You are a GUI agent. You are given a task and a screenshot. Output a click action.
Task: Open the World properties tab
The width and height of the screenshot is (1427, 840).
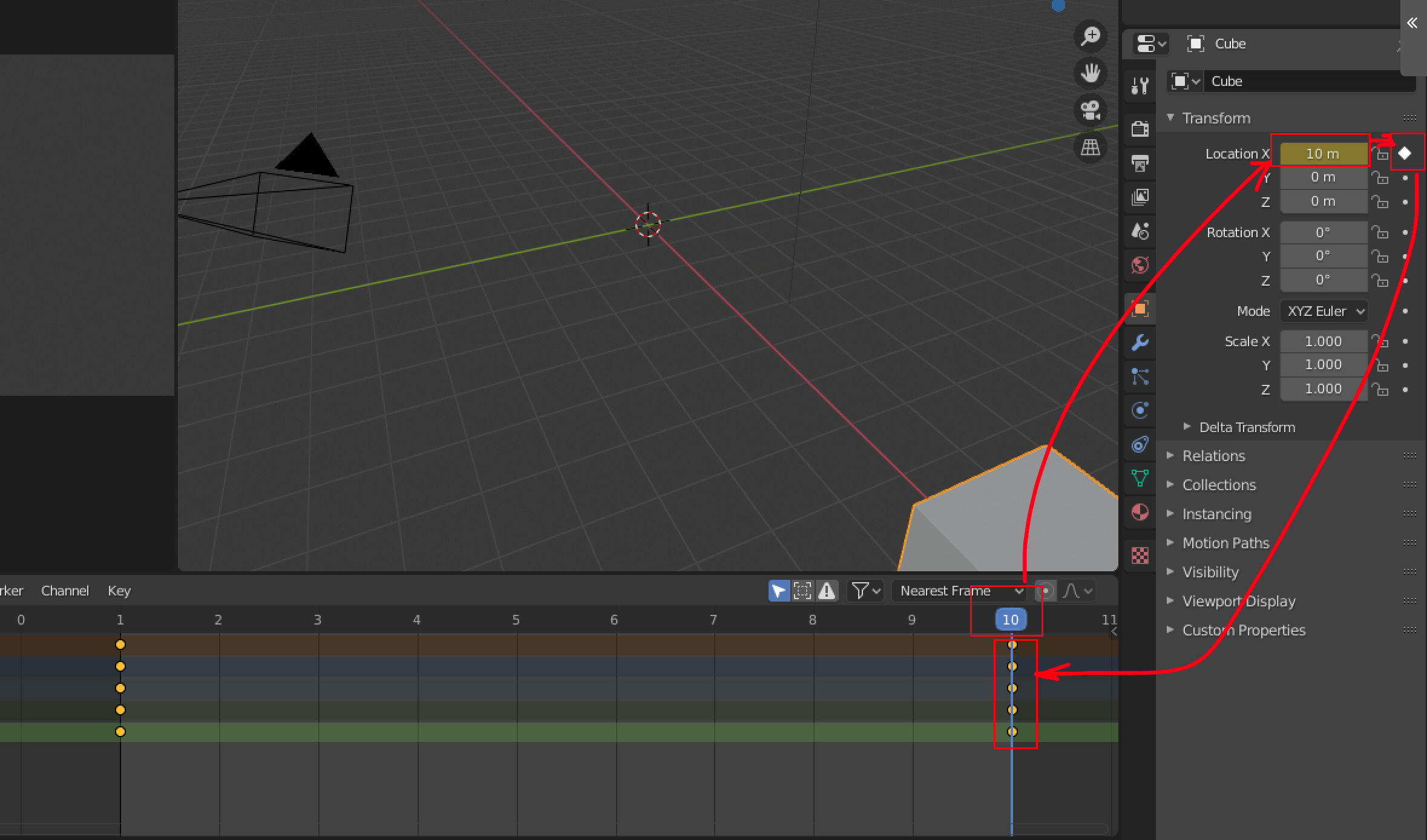coord(1140,264)
